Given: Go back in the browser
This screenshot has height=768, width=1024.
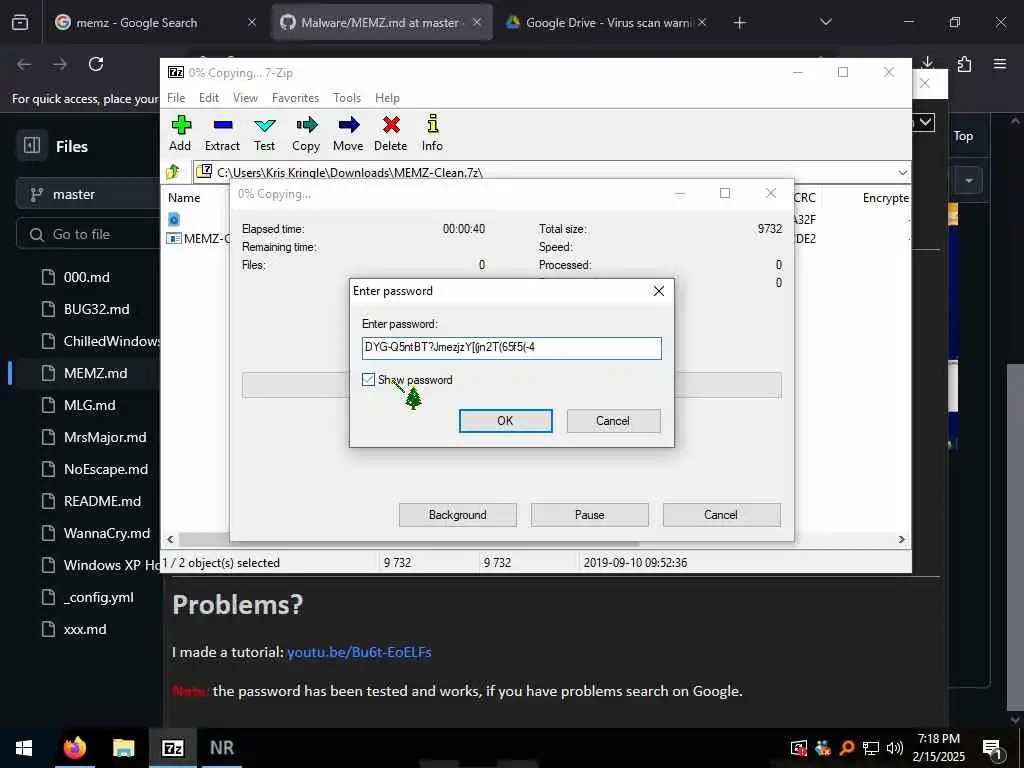Looking at the screenshot, I should click(24, 64).
